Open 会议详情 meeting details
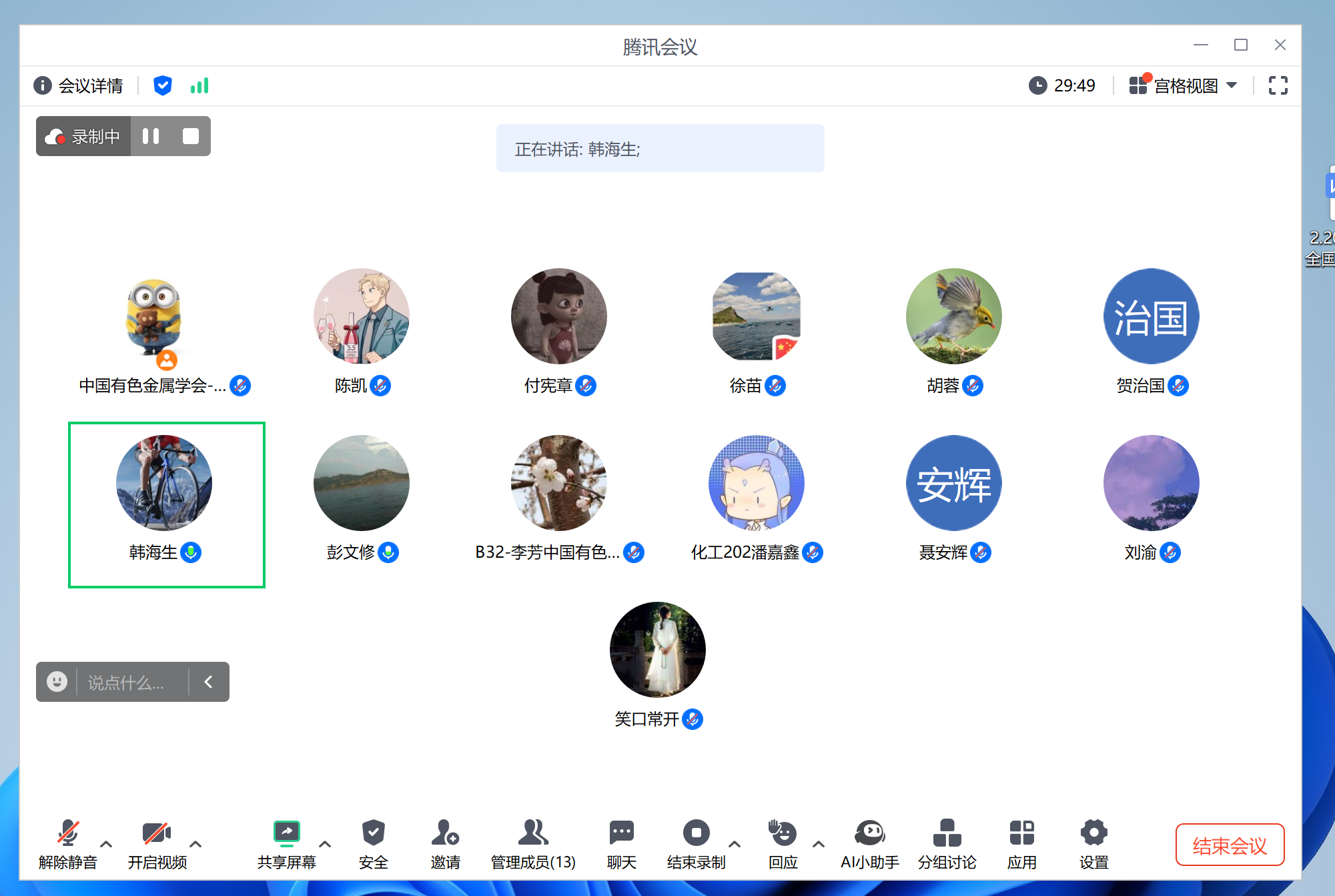 (79, 85)
